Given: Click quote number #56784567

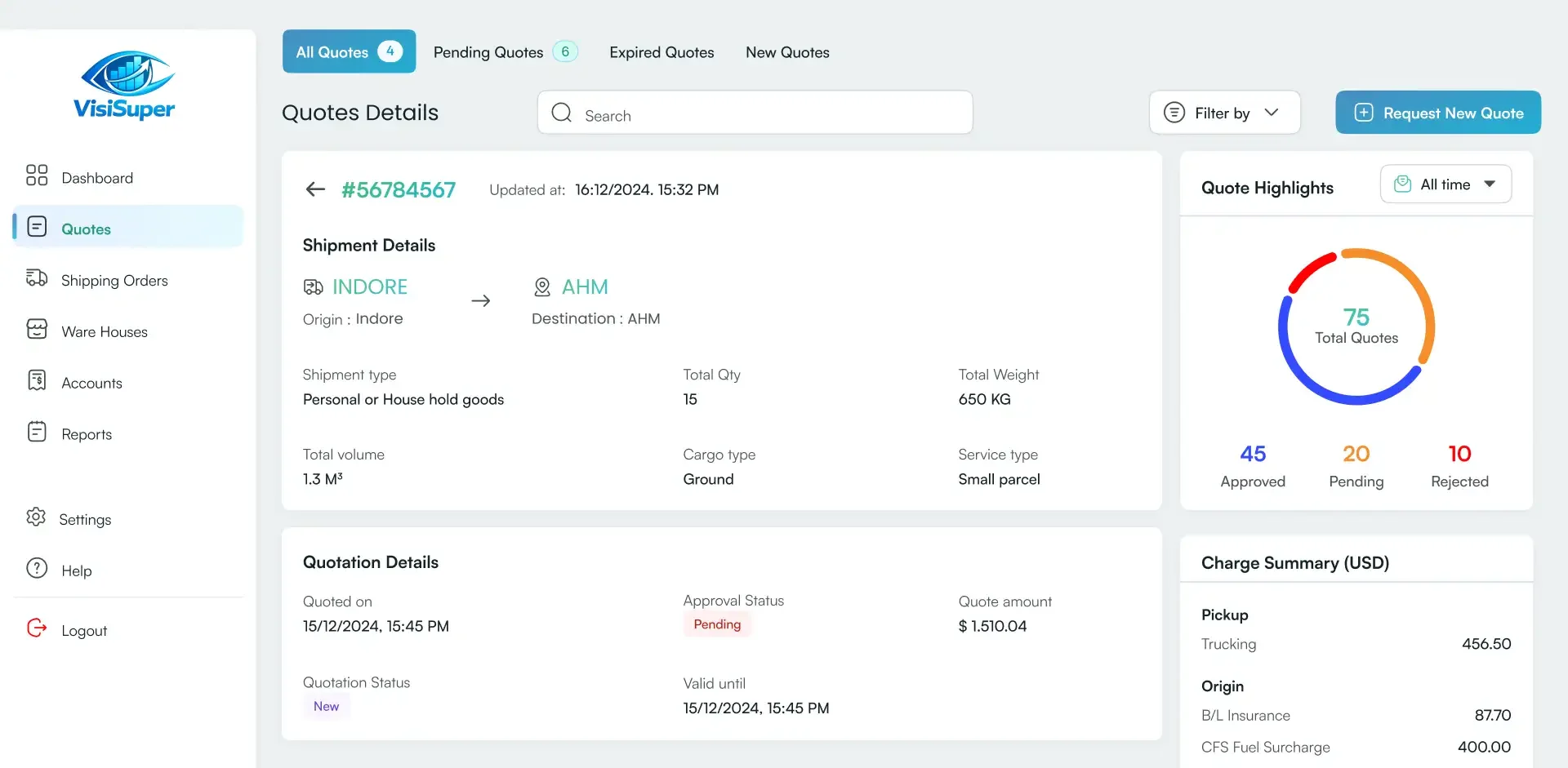Looking at the screenshot, I should (x=399, y=189).
